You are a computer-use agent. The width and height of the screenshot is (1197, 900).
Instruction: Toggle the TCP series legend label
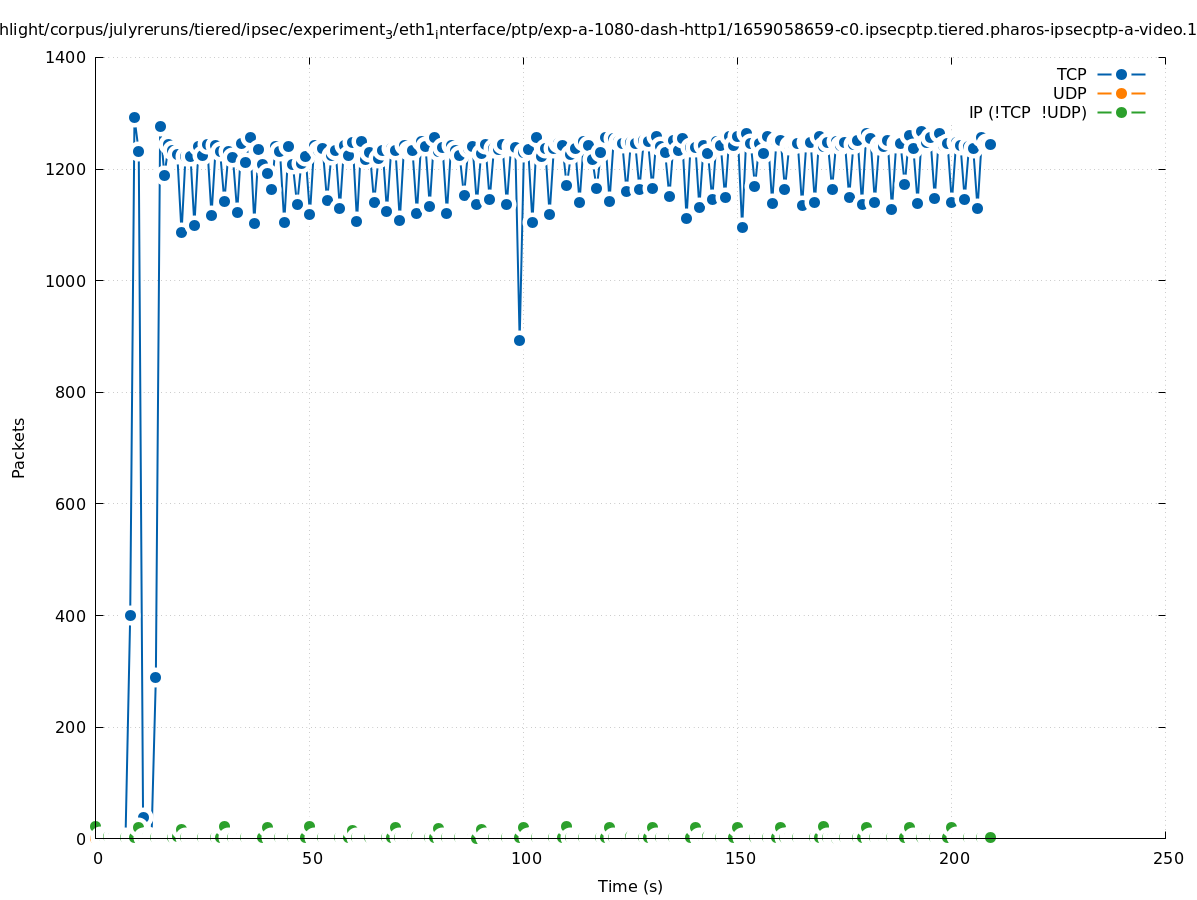(1071, 74)
